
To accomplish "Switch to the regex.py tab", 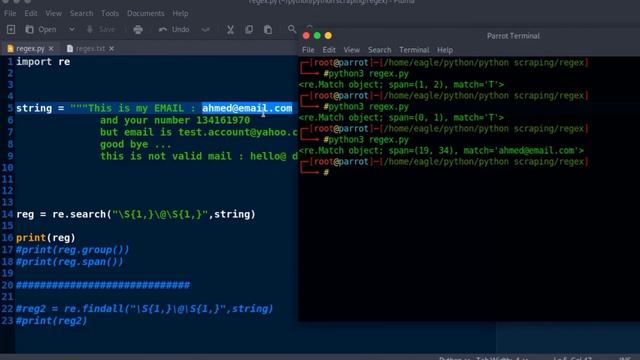I will click(x=30, y=49).
